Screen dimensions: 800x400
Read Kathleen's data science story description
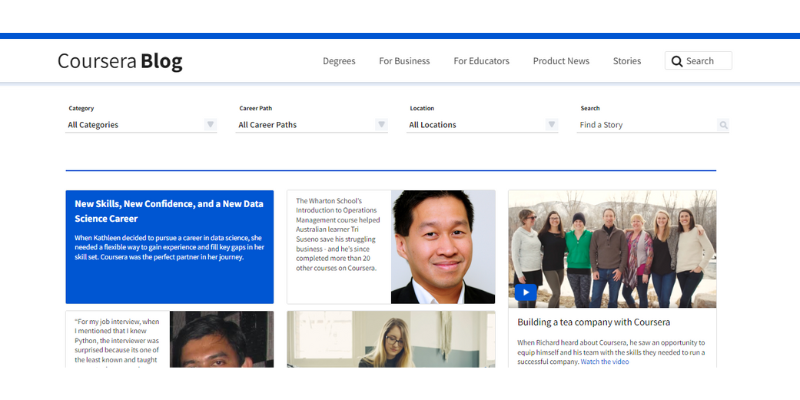169,247
